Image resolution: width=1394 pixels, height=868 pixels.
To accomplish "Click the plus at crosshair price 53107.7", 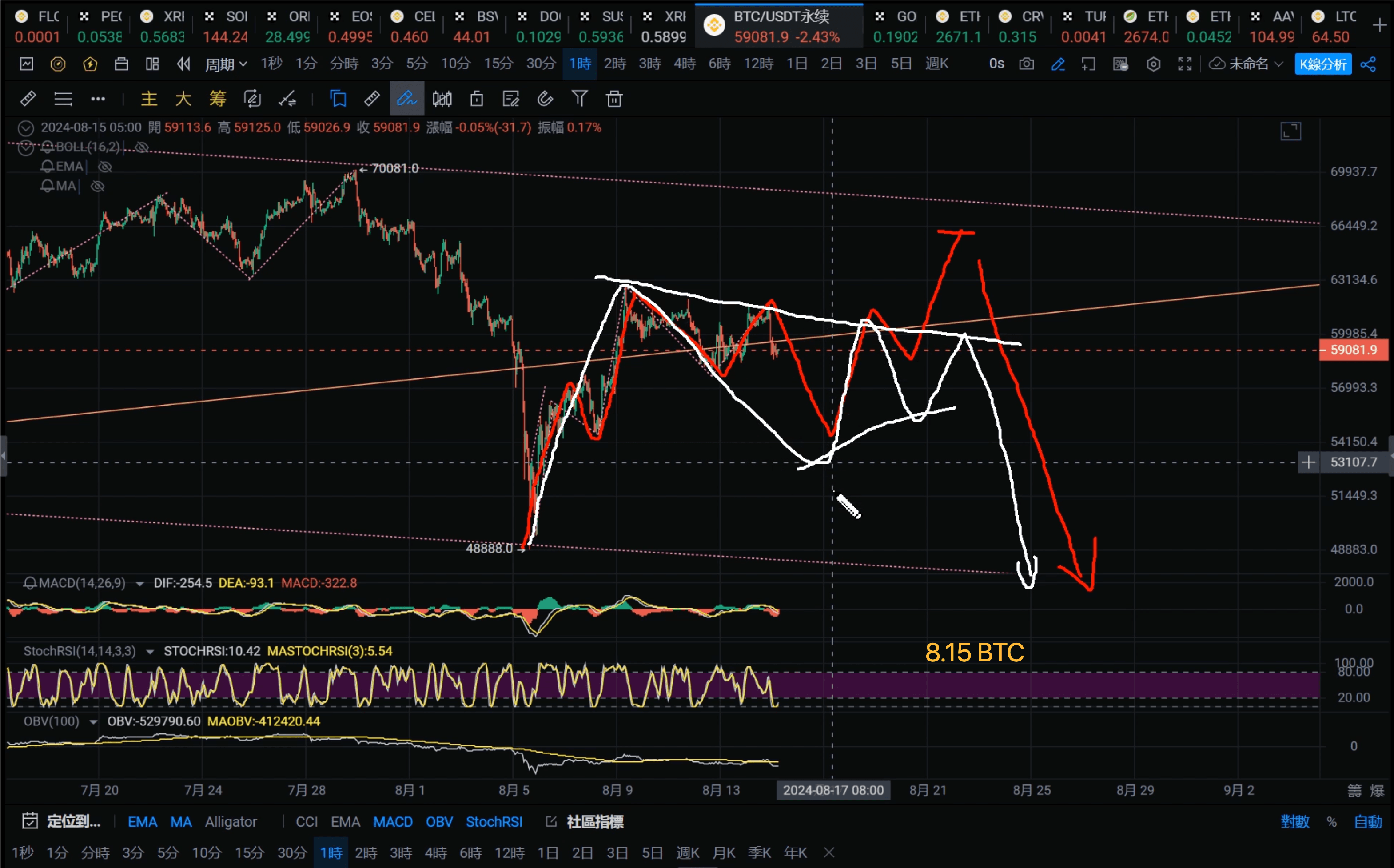I will pos(1308,462).
